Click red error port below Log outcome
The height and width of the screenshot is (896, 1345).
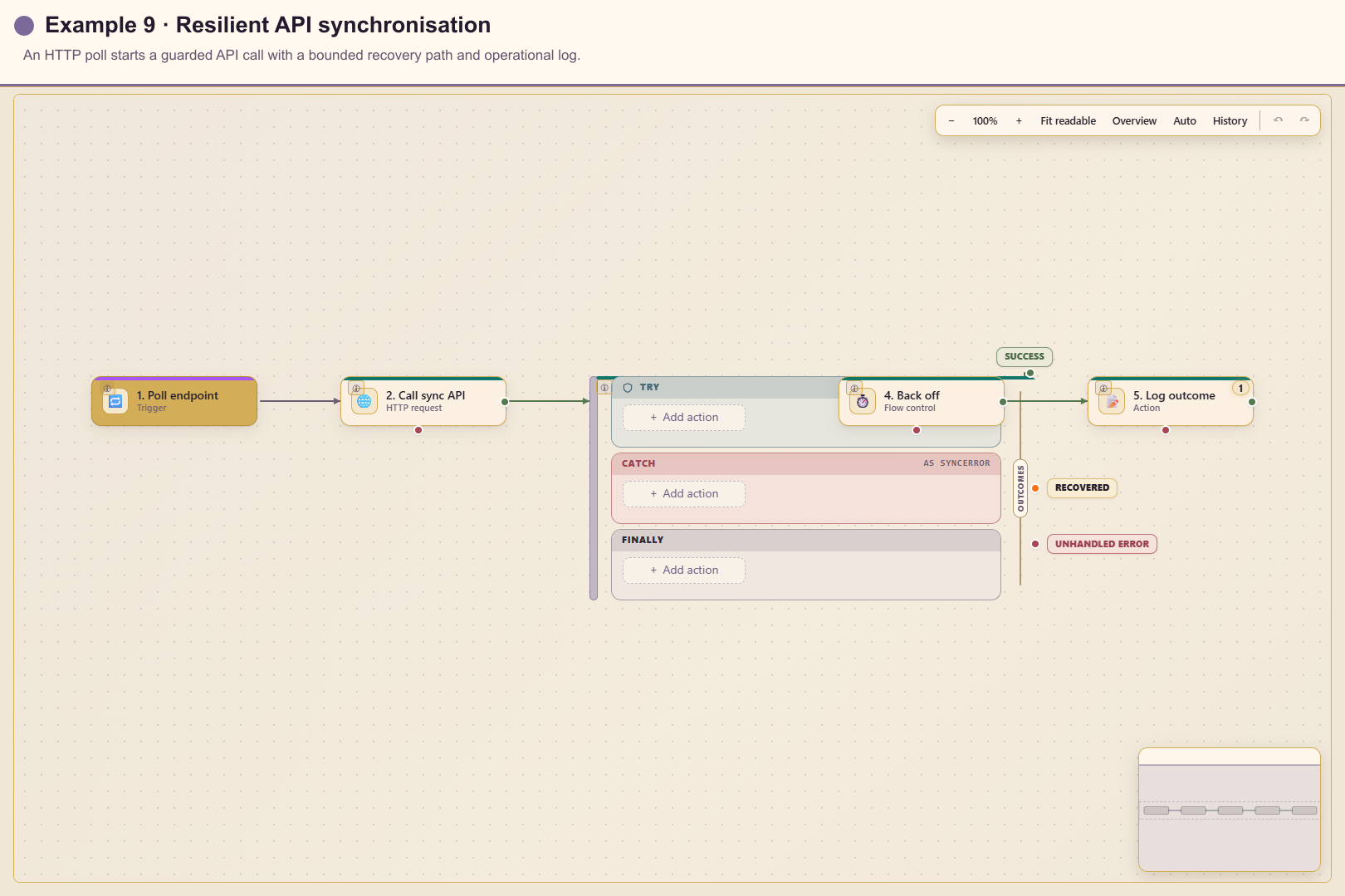(x=1166, y=430)
